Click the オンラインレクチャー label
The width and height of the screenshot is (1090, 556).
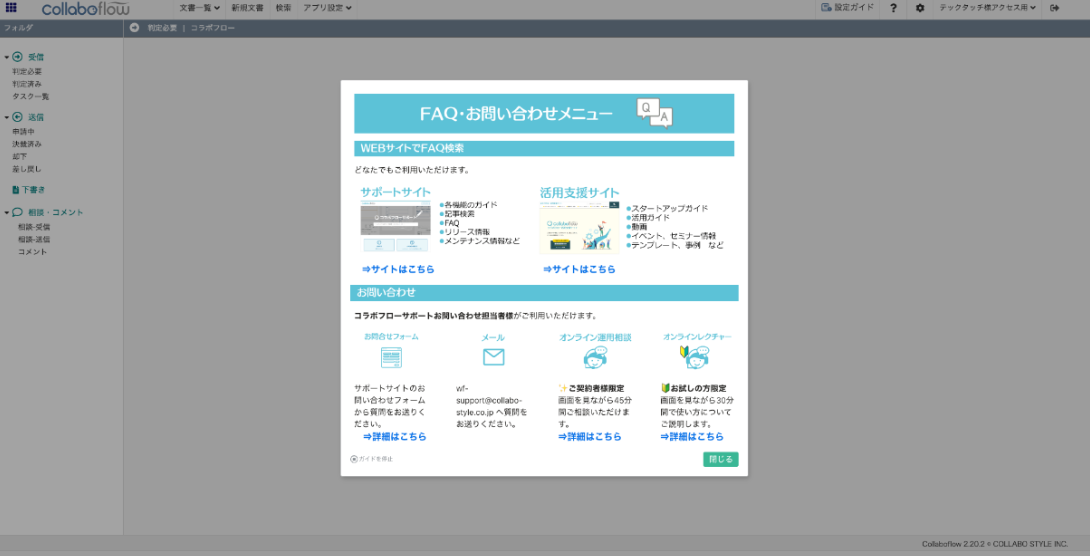[x=697, y=337]
